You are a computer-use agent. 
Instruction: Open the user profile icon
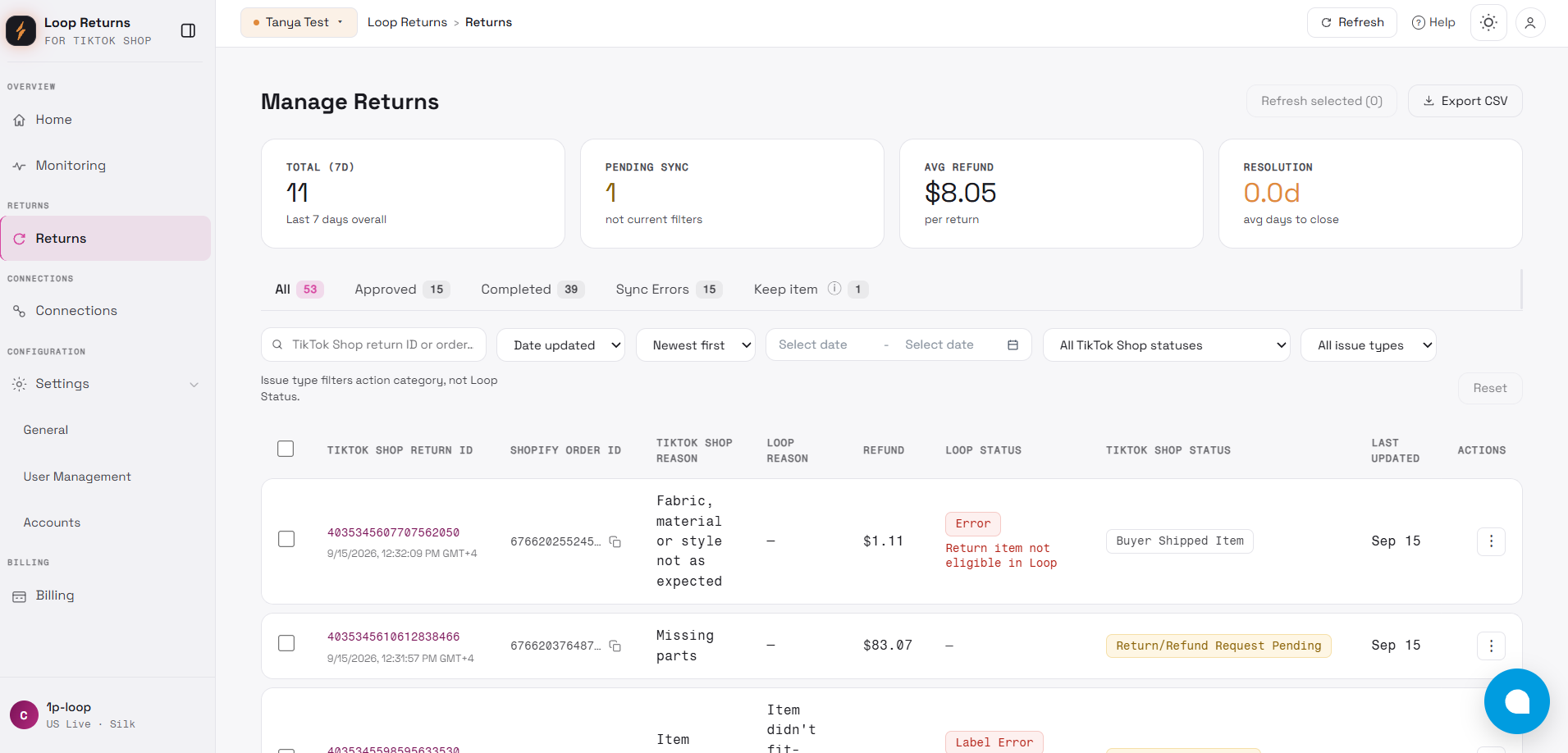(1530, 23)
